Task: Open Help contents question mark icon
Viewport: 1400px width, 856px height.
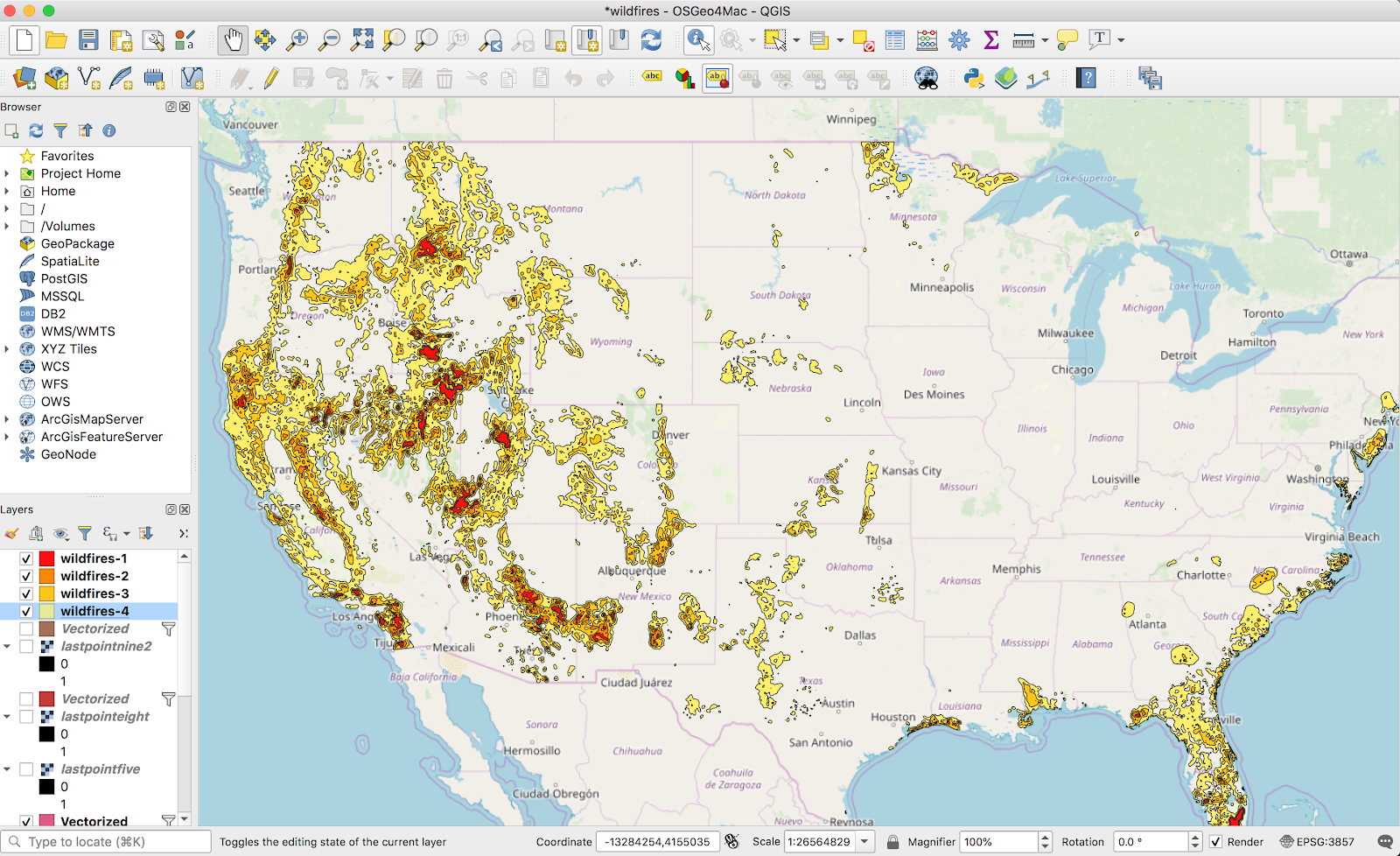Action: coord(1086,79)
